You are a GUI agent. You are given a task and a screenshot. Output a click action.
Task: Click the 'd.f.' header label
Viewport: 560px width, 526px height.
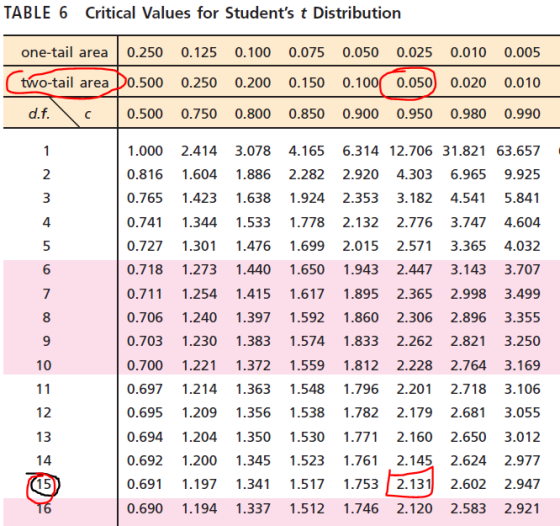coord(39,114)
